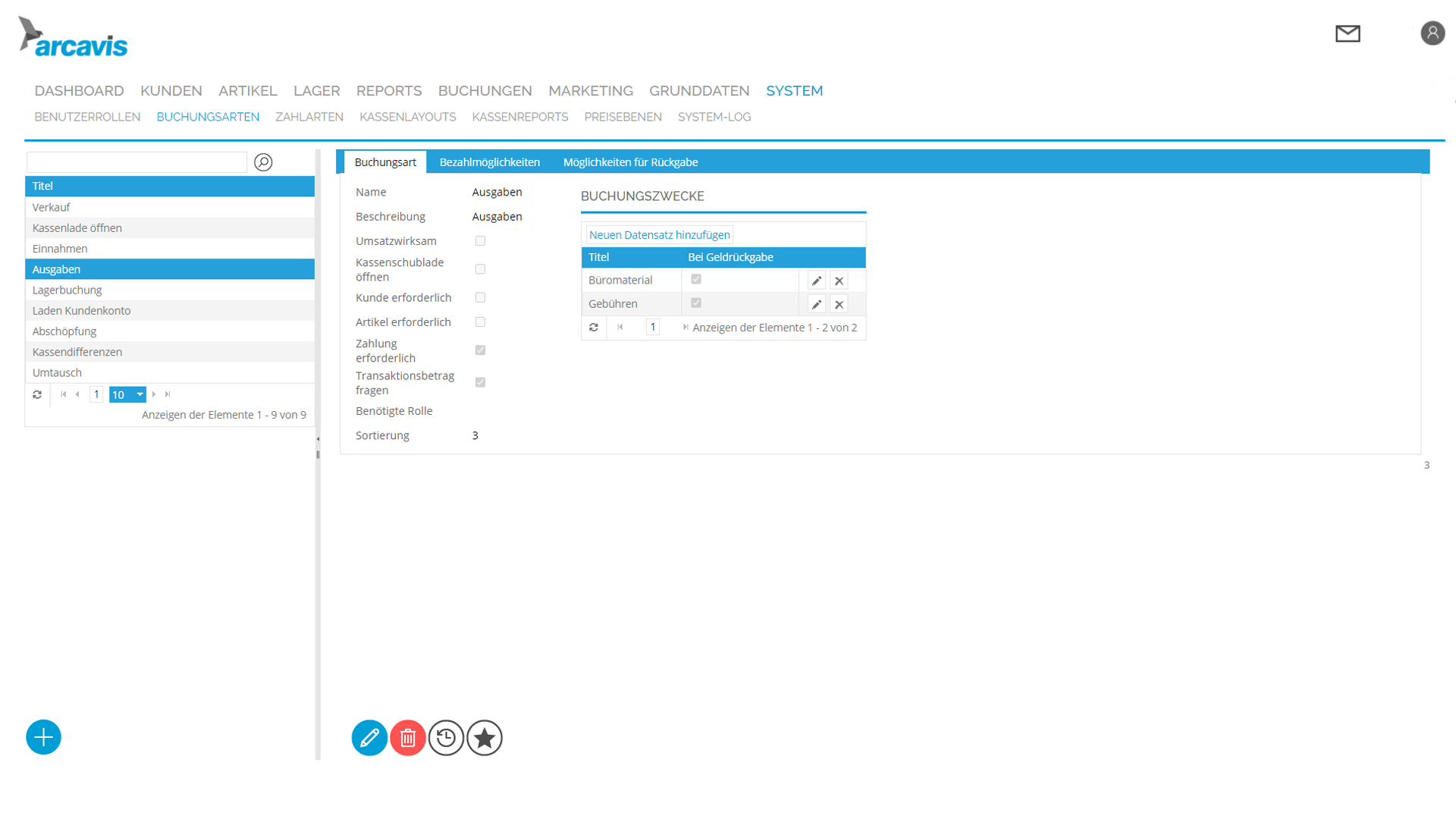Open the user profile avatar
Image resolution: width=1456 pixels, height=819 pixels.
pyautogui.click(x=1432, y=33)
